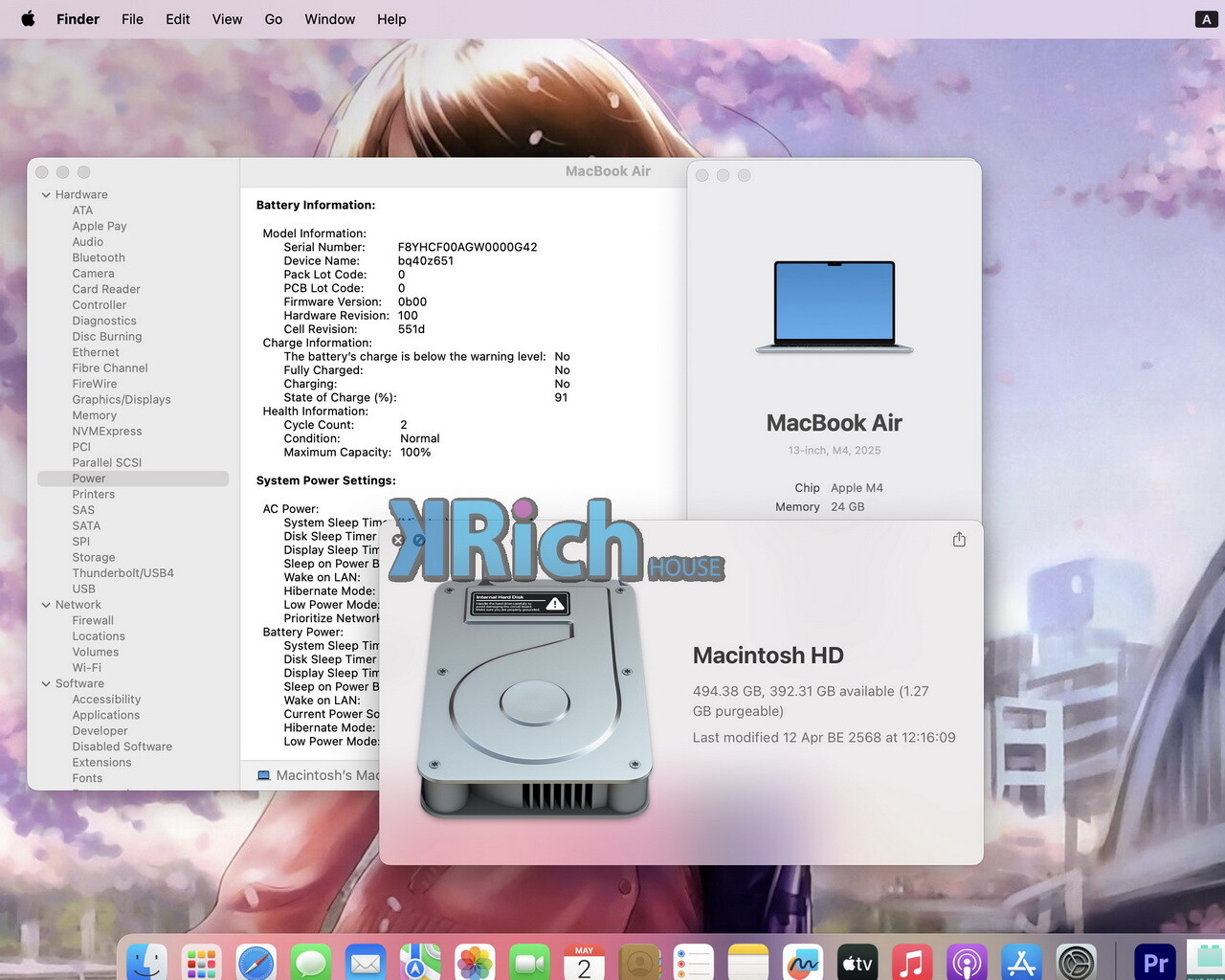Select Disabled Software in the sidebar
Screen dimensions: 1225x980
(122, 746)
